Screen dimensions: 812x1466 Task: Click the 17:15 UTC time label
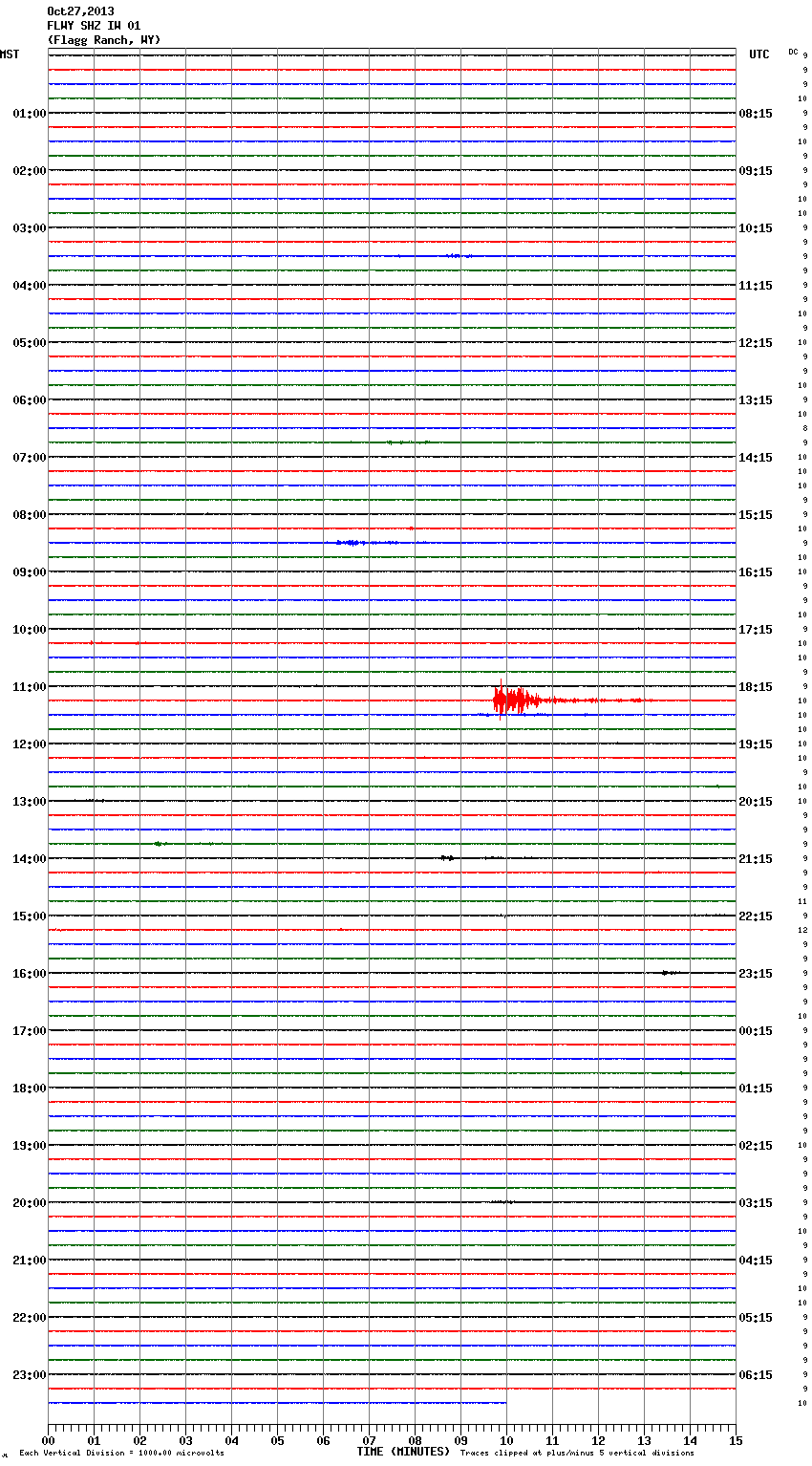[756, 630]
